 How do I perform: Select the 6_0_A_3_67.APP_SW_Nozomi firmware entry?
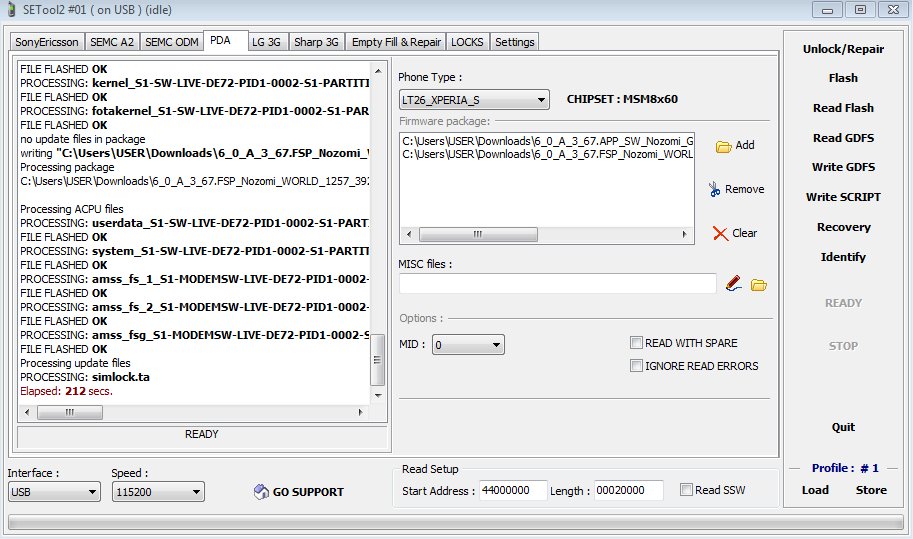click(547, 141)
